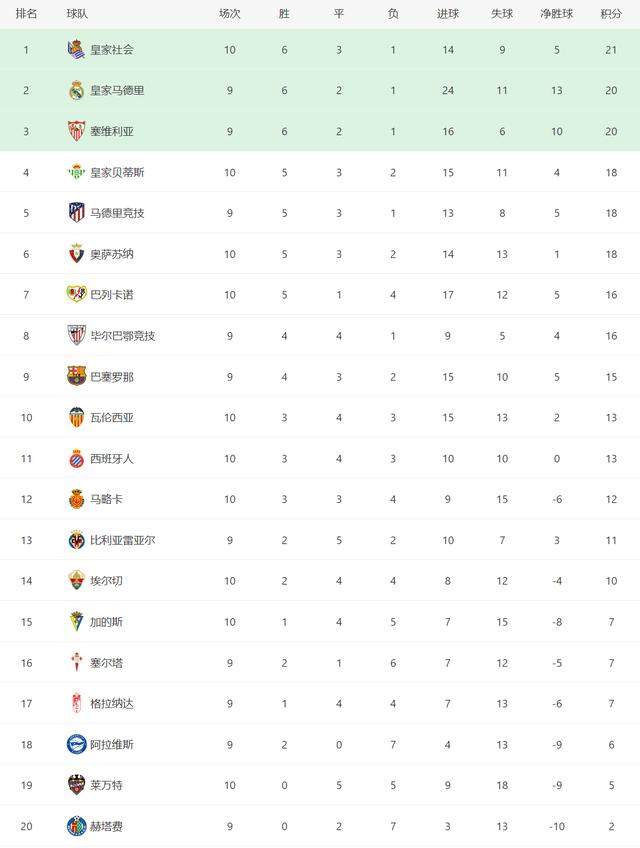The width and height of the screenshot is (640, 848).
Task: Click the Getafe (赫塔费) team crest
Action: pos(76,826)
